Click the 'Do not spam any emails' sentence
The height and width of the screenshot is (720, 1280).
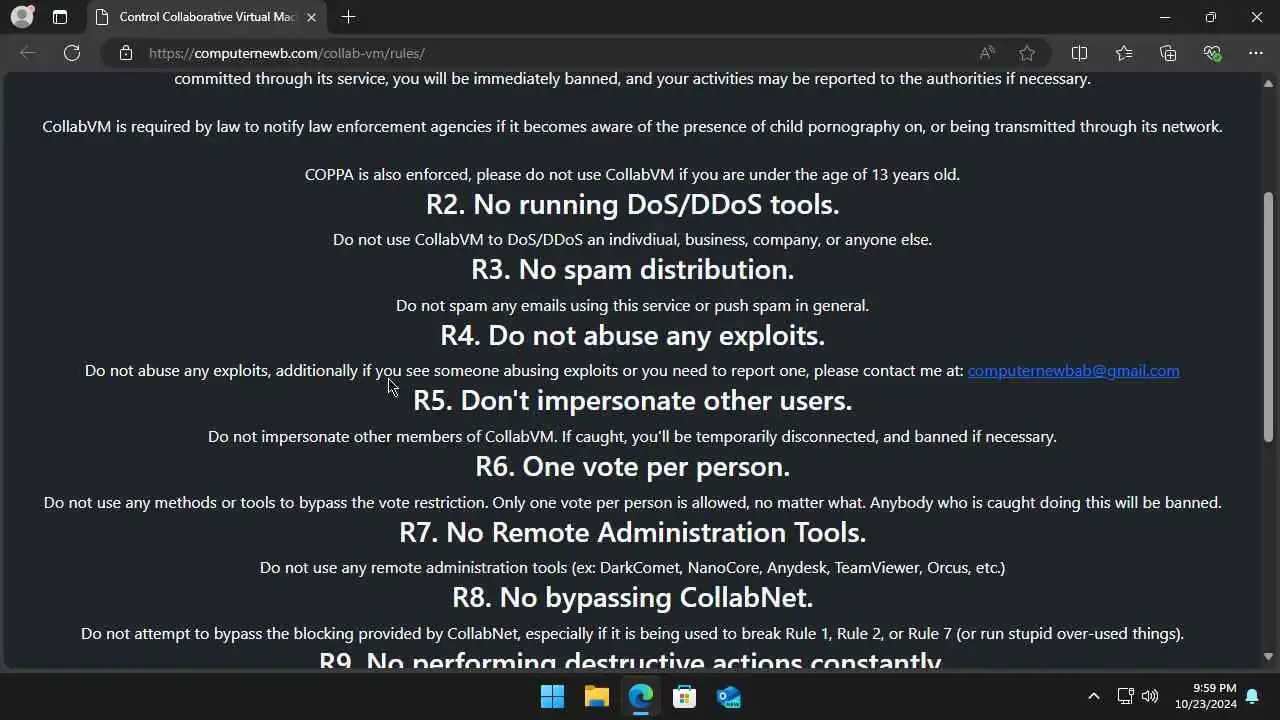coord(632,306)
